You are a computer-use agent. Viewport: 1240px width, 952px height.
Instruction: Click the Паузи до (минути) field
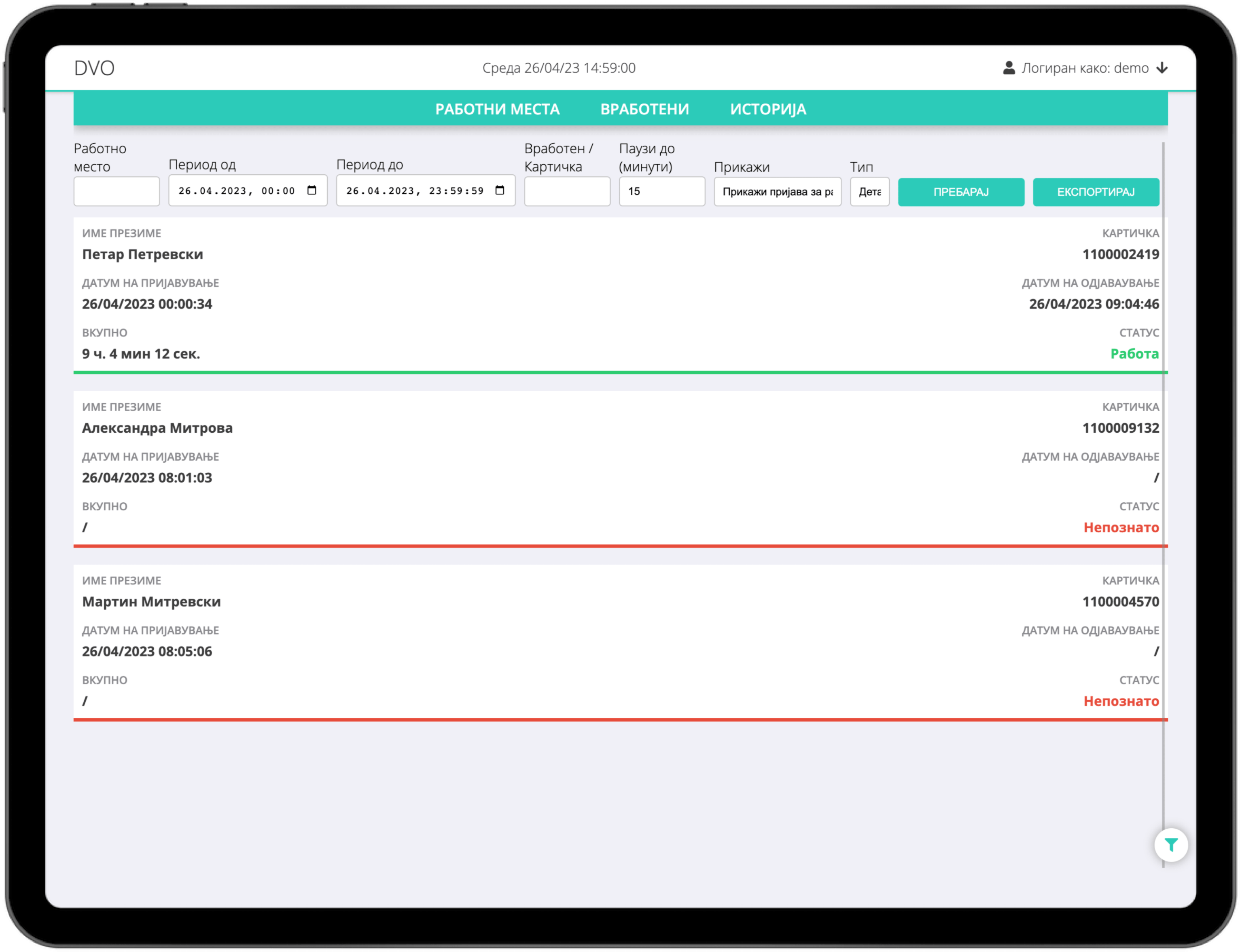(661, 192)
